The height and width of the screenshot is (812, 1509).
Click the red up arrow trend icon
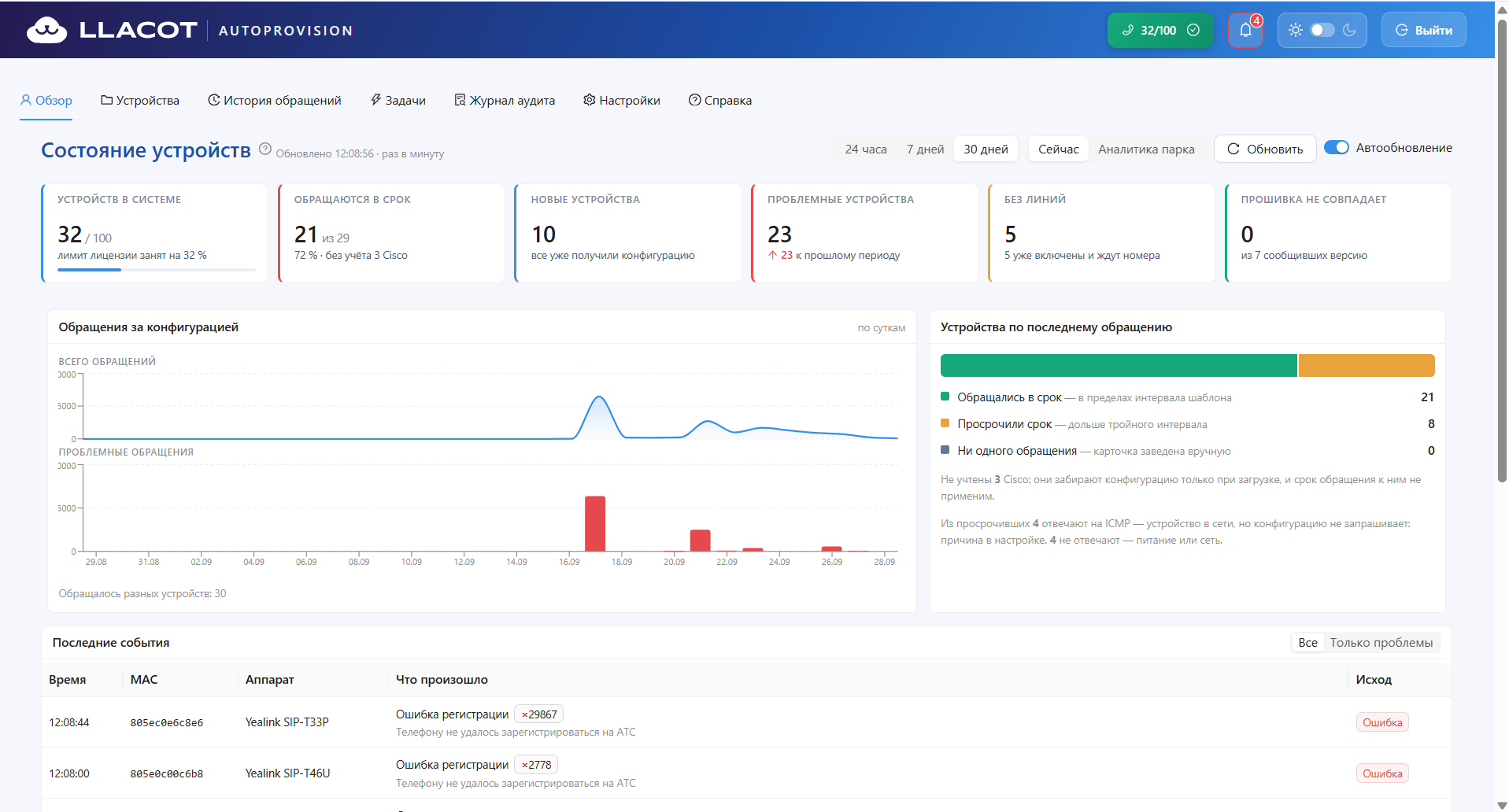[773, 255]
